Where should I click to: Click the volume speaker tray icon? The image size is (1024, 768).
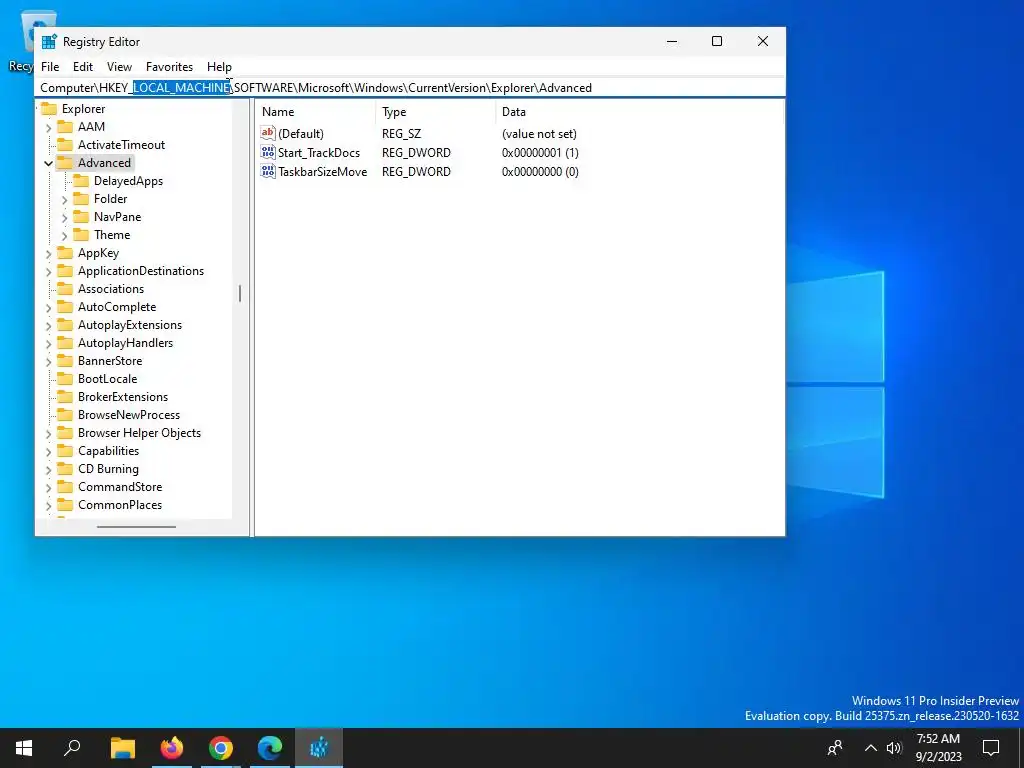click(x=894, y=748)
